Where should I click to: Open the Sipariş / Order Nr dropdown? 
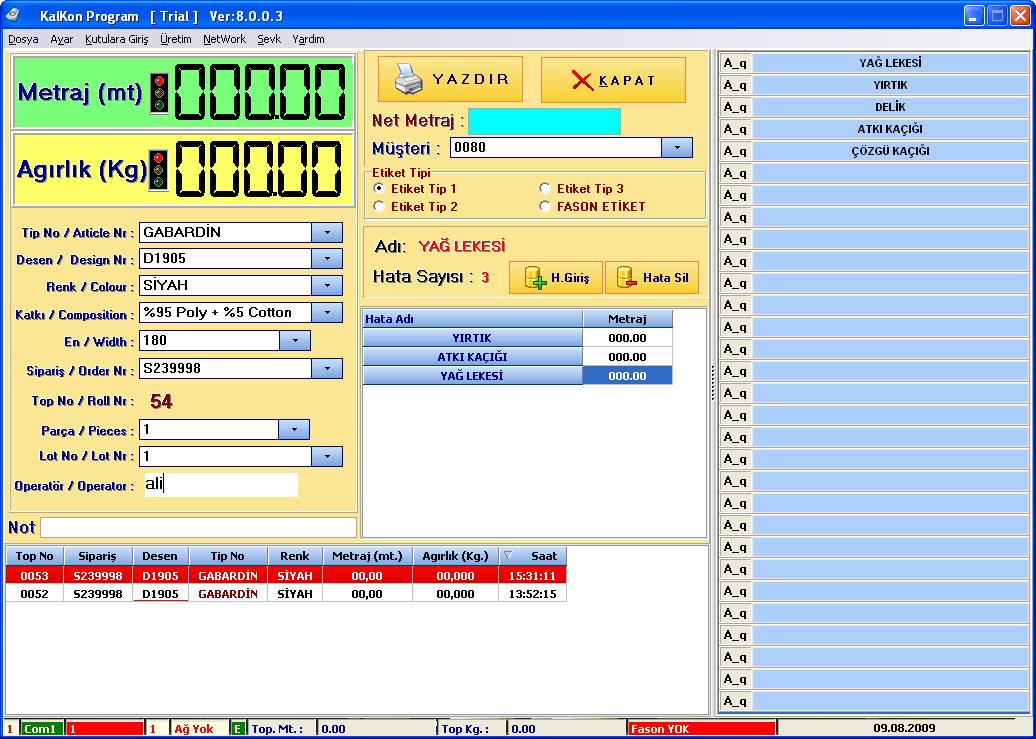pos(327,369)
